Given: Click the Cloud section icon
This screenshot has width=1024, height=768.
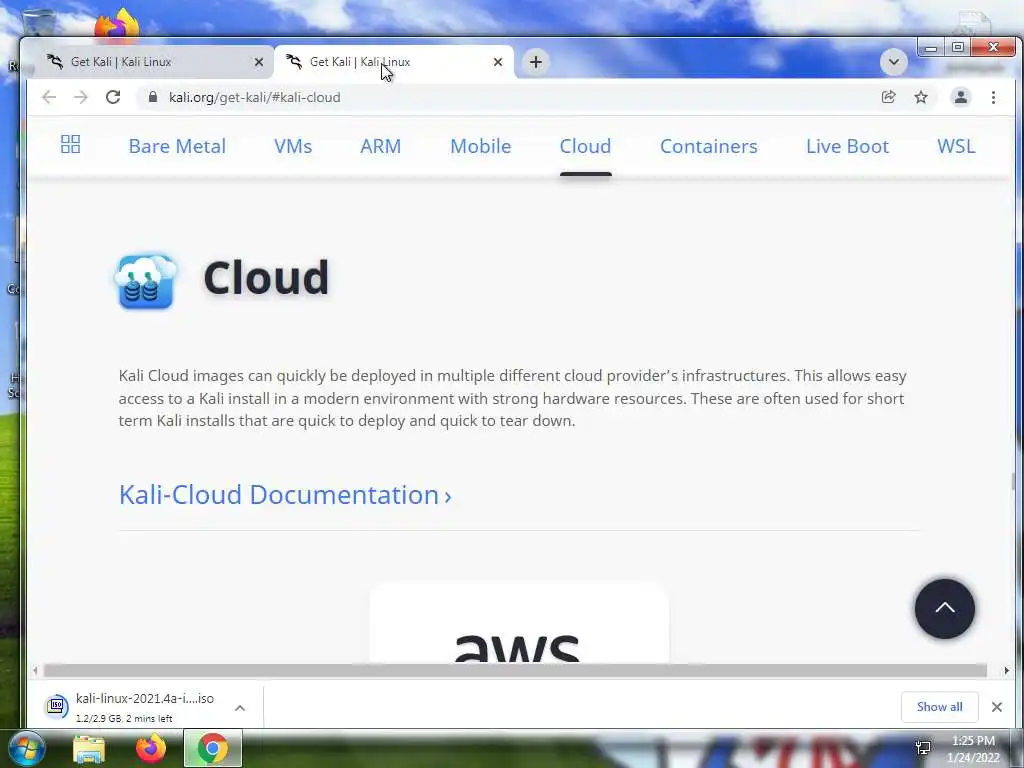Looking at the screenshot, I should pyautogui.click(x=146, y=281).
